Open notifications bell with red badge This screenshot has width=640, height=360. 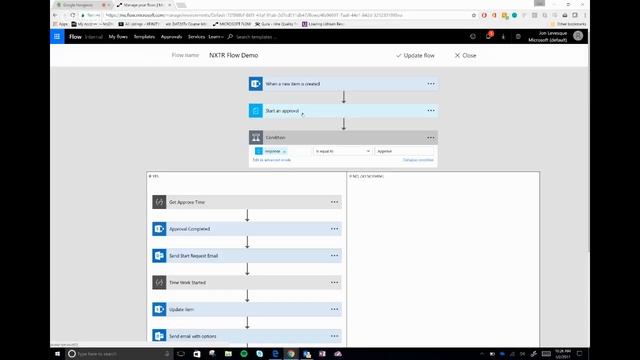coord(489,36)
